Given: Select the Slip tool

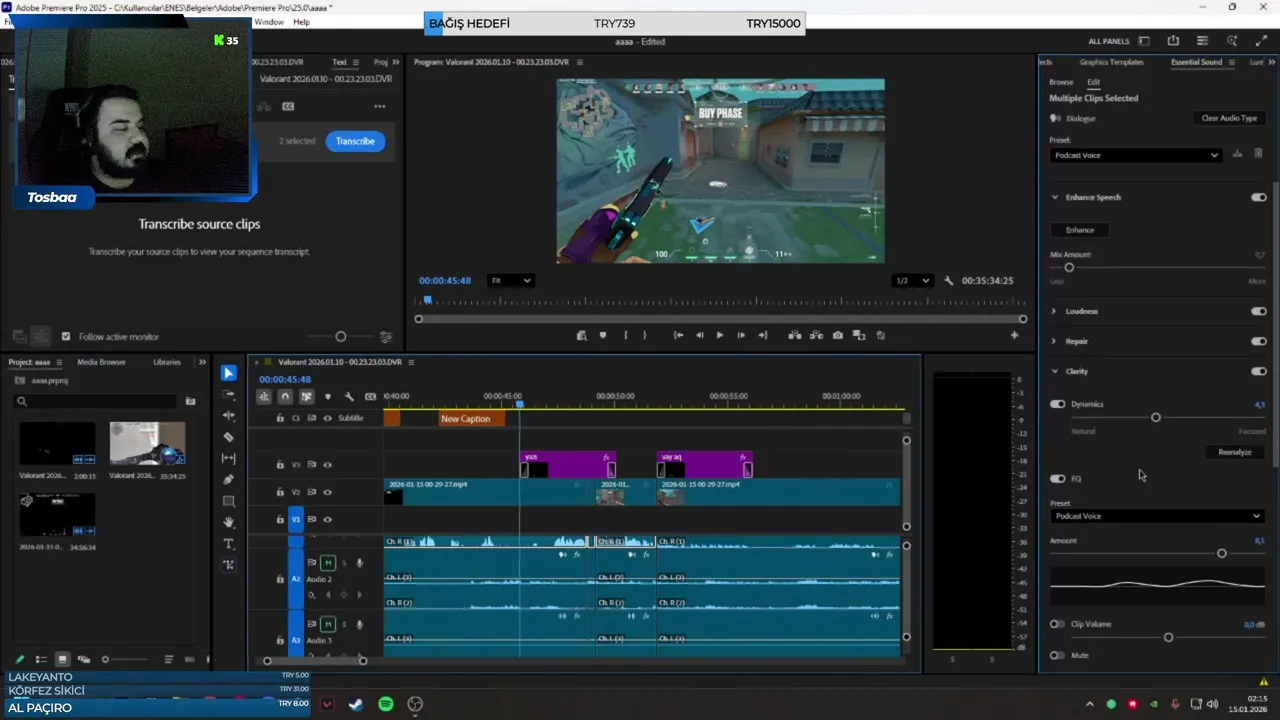Looking at the screenshot, I should point(229,458).
